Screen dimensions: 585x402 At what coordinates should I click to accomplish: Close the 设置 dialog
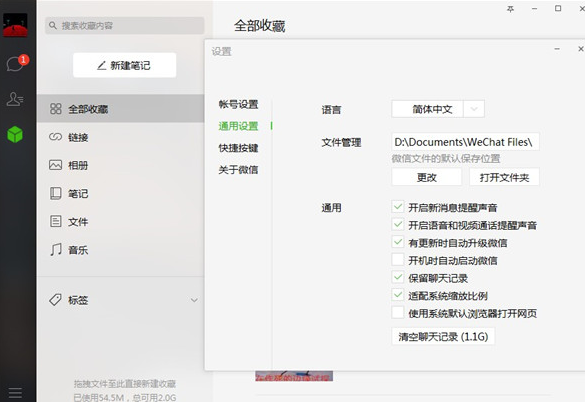click(581, 49)
